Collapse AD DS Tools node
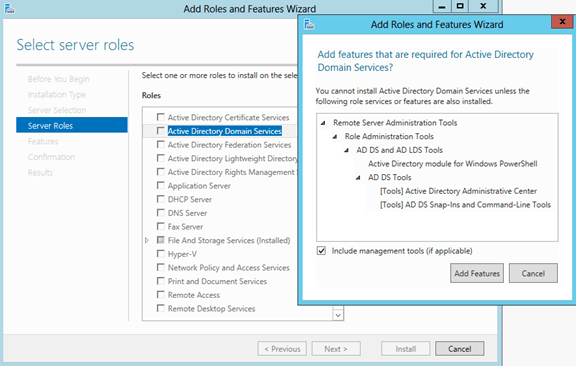The image size is (576, 366). [x=358, y=178]
